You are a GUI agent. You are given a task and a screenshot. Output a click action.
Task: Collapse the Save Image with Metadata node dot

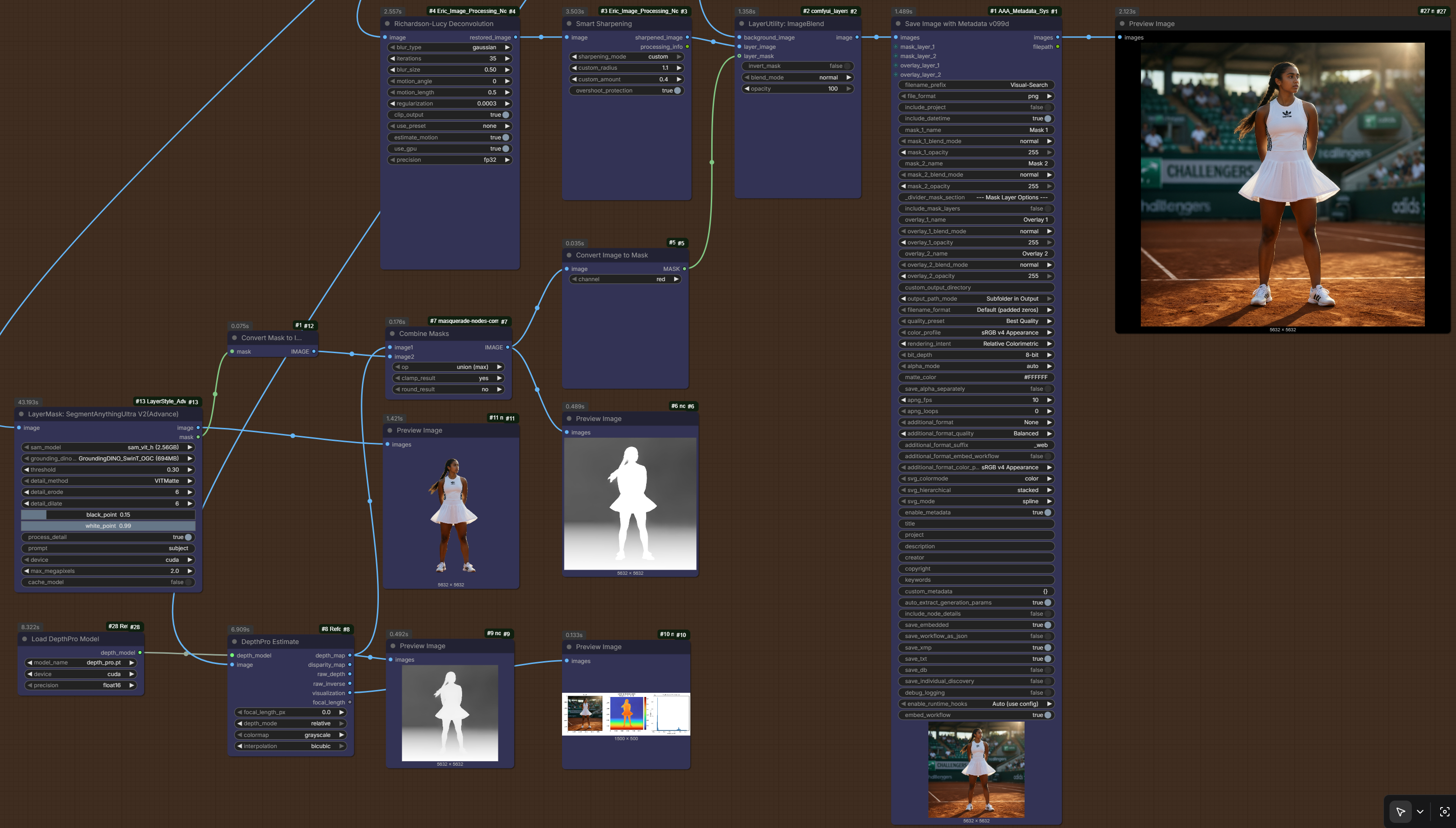tap(899, 24)
